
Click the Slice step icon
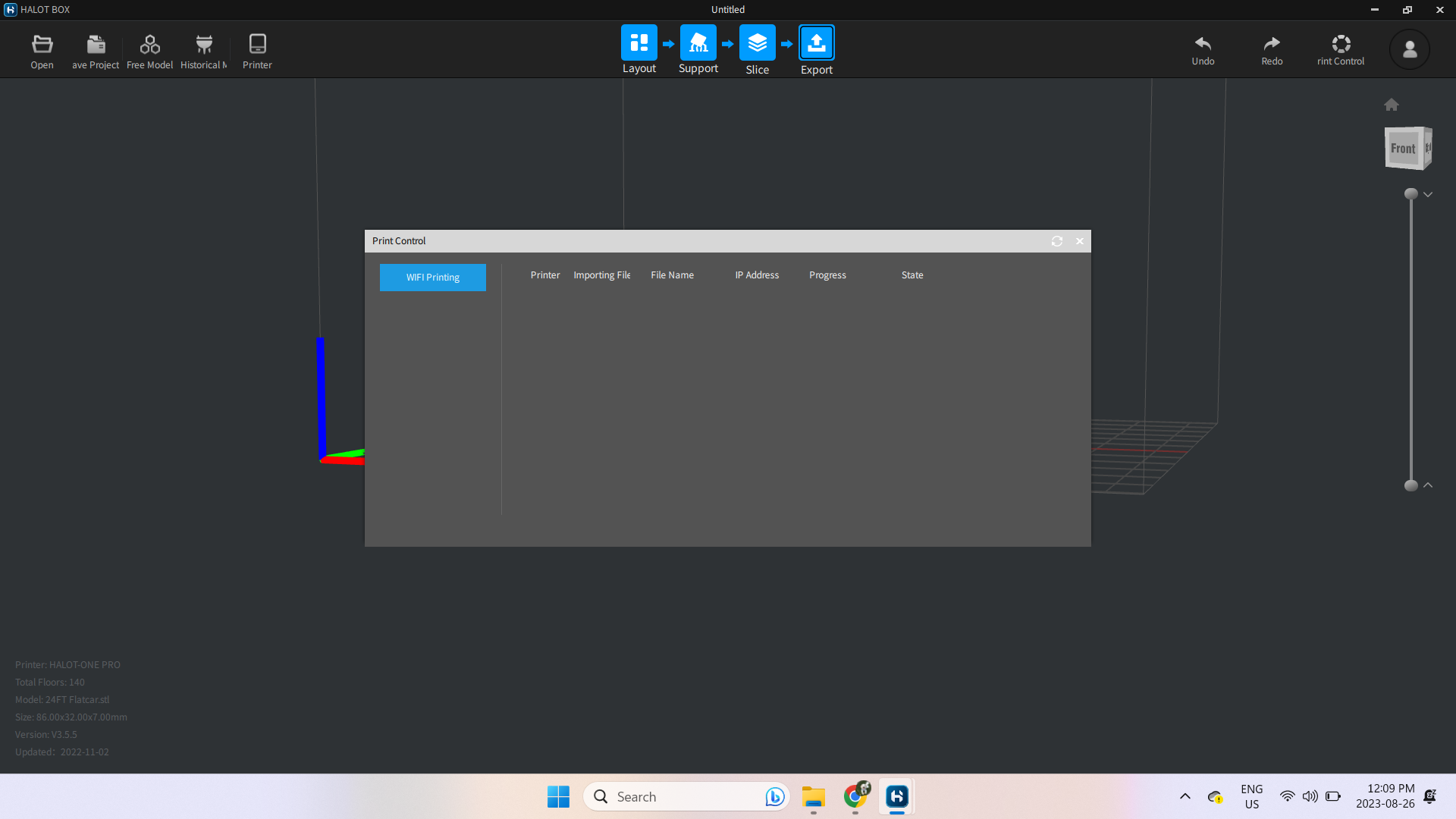[x=757, y=43]
